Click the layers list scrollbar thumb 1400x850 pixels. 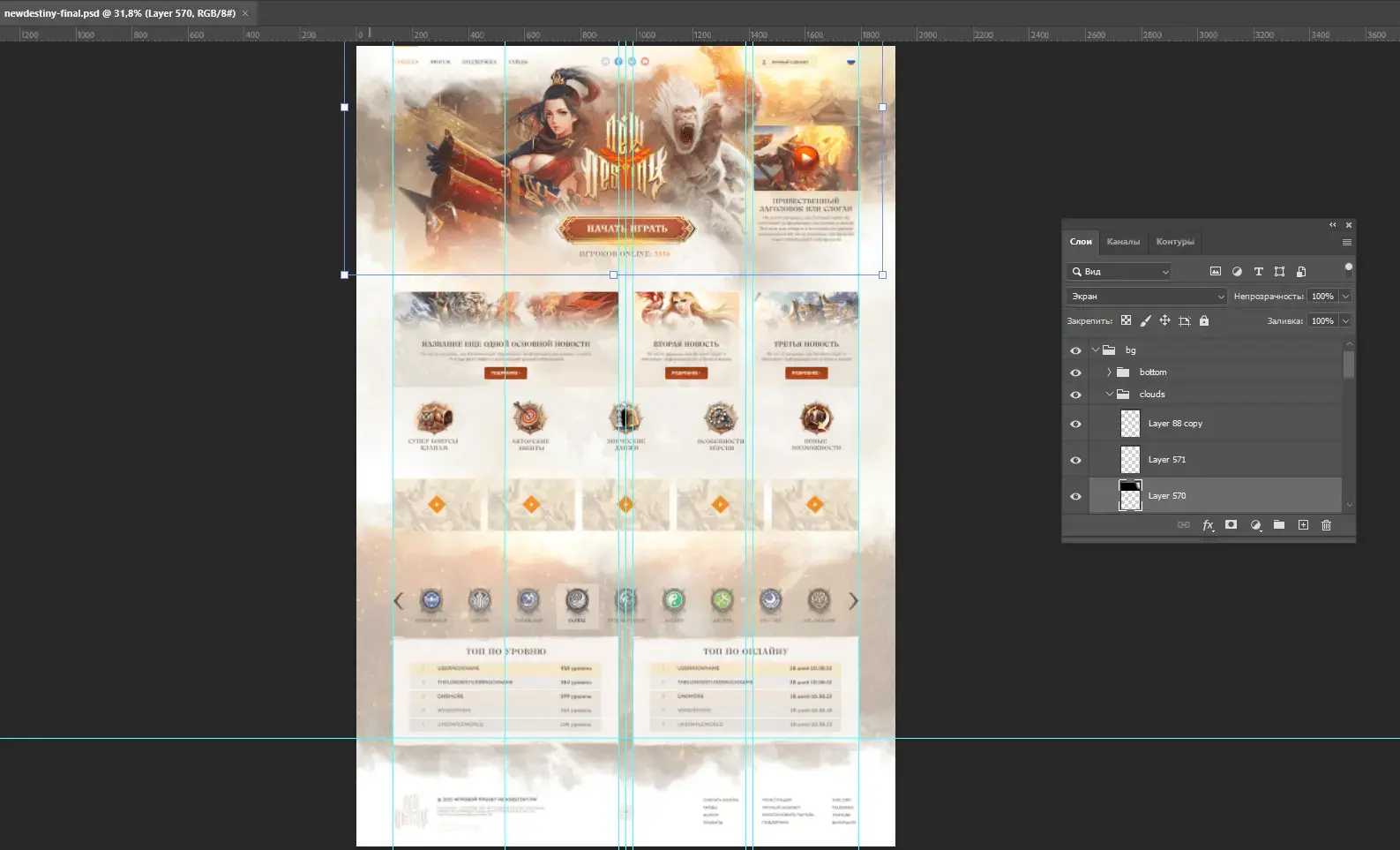(x=1348, y=365)
